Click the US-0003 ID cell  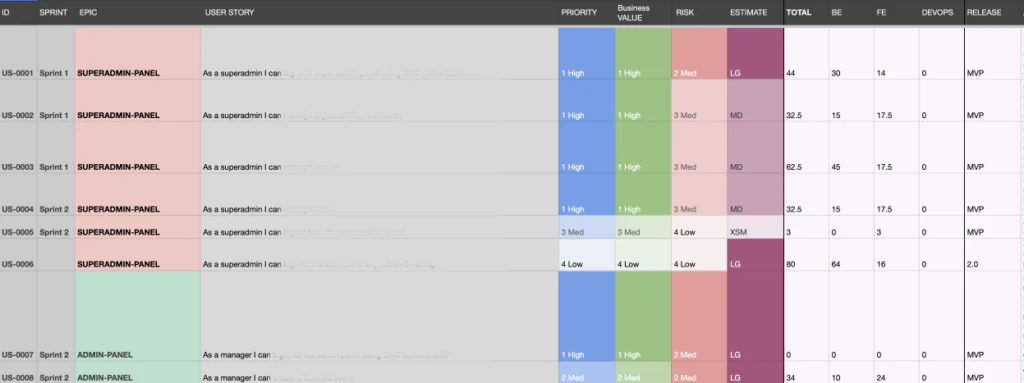18,148
